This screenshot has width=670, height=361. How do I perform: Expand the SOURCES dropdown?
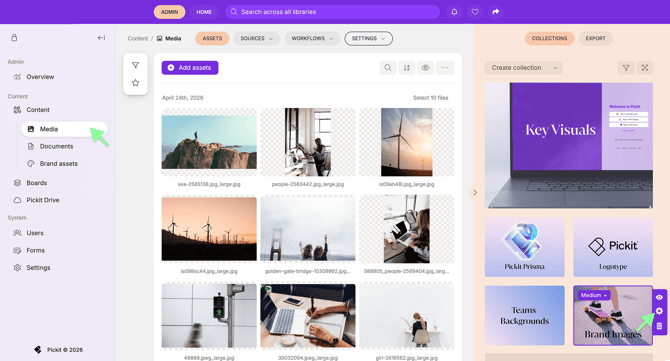(x=256, y=38)
